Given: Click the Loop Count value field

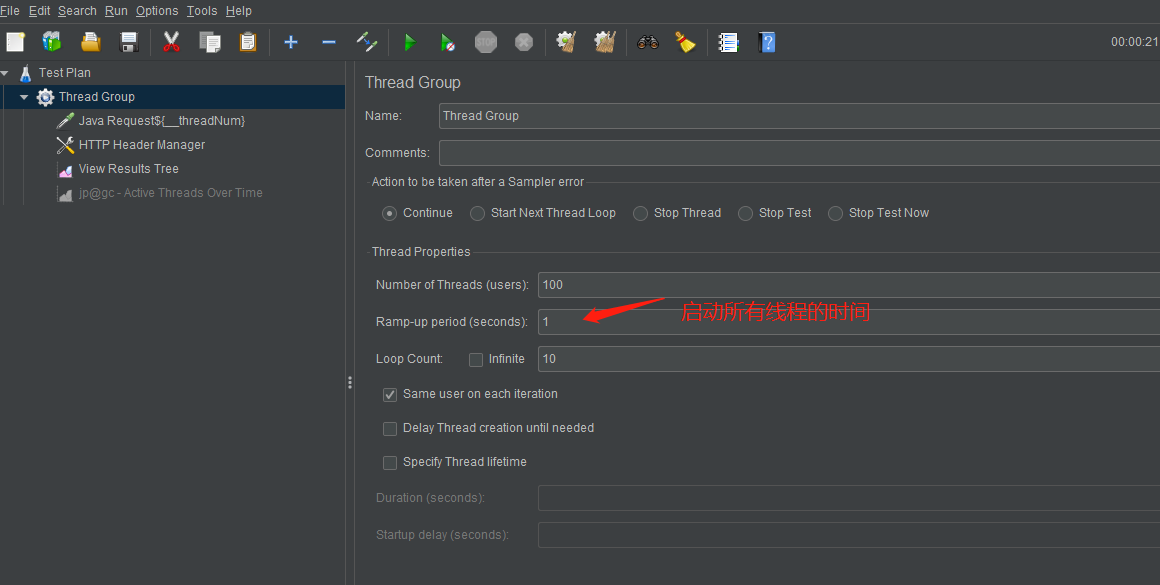Looking at the screenshot, I should coord(849,359).
